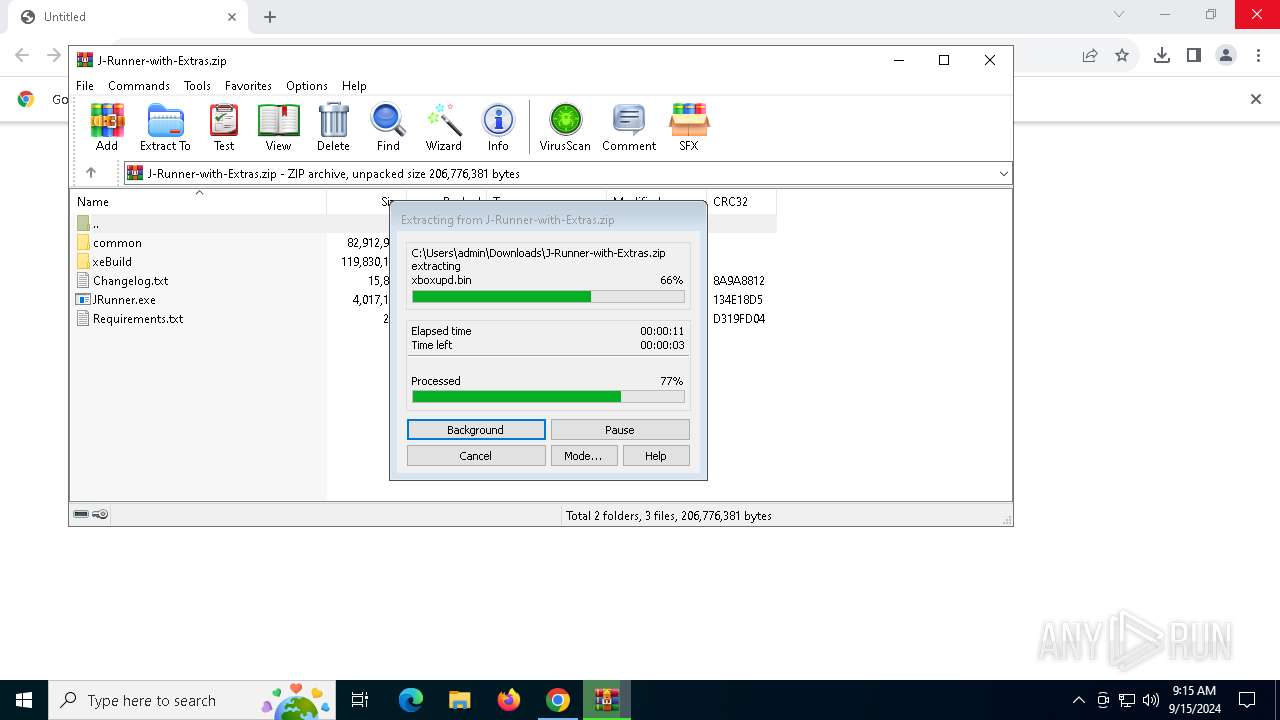1280x720 pixels.
Task: Click the total Processed progress bar
Action: click(548, 397)
